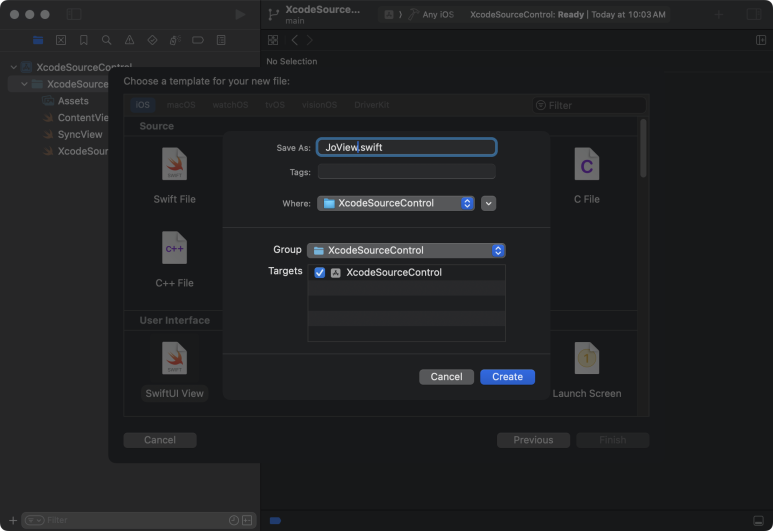Click the main branch label
This screenshot has width=773, height=531.
pyautogui.click(x=295, y=21)
